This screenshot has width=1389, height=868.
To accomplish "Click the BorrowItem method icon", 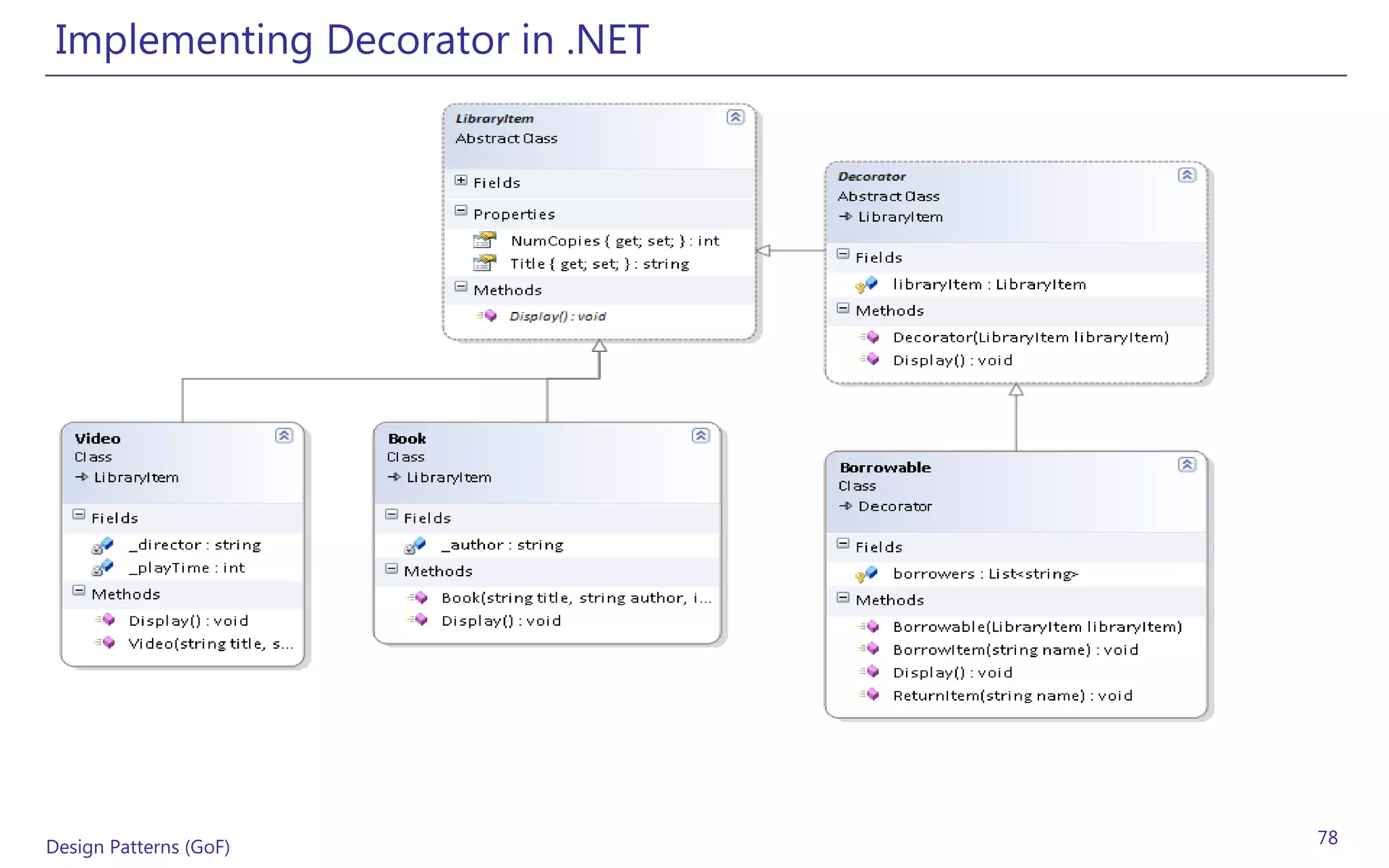I will click(869, 650).
